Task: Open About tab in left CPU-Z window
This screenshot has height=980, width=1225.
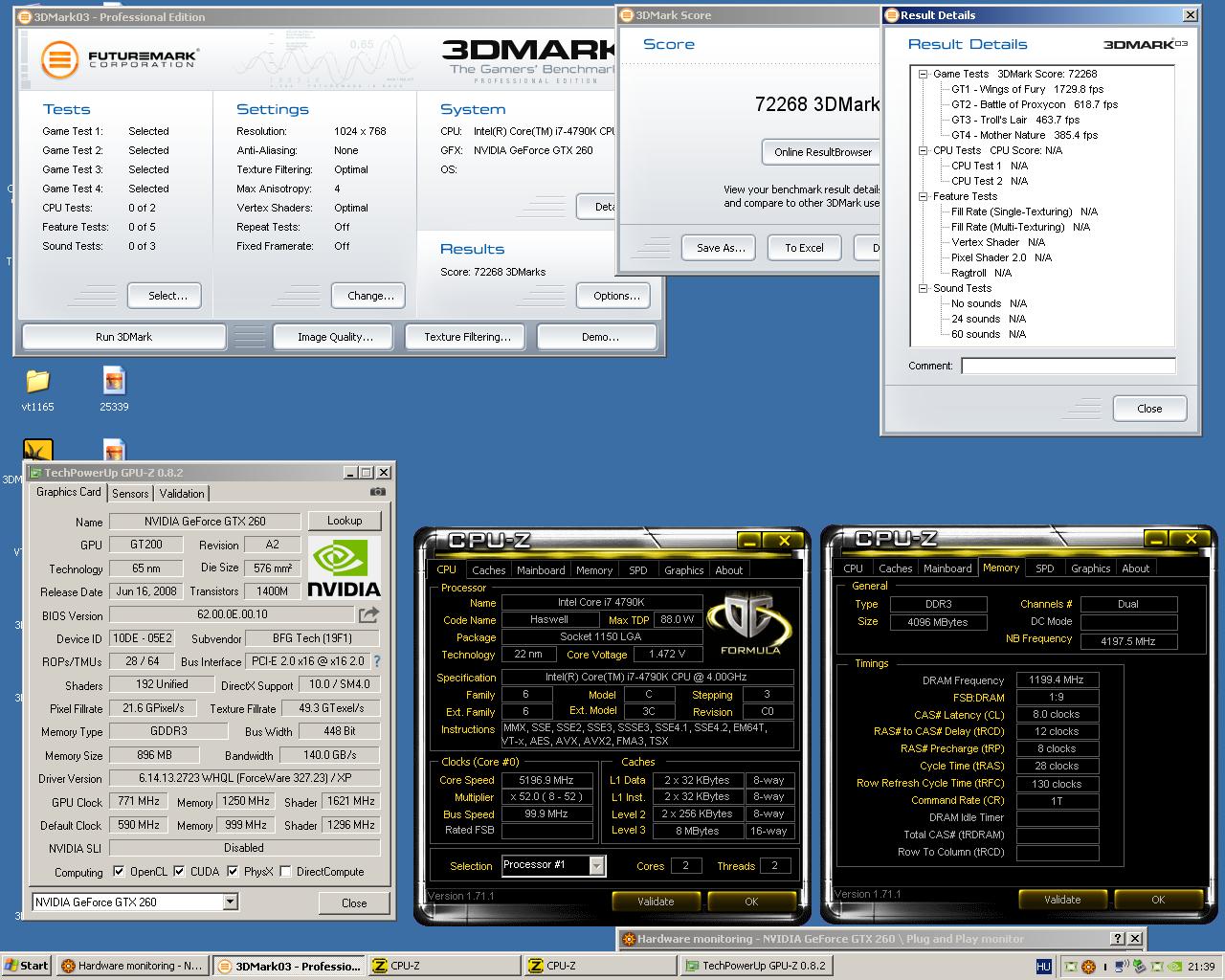Action: pos(729,569)
